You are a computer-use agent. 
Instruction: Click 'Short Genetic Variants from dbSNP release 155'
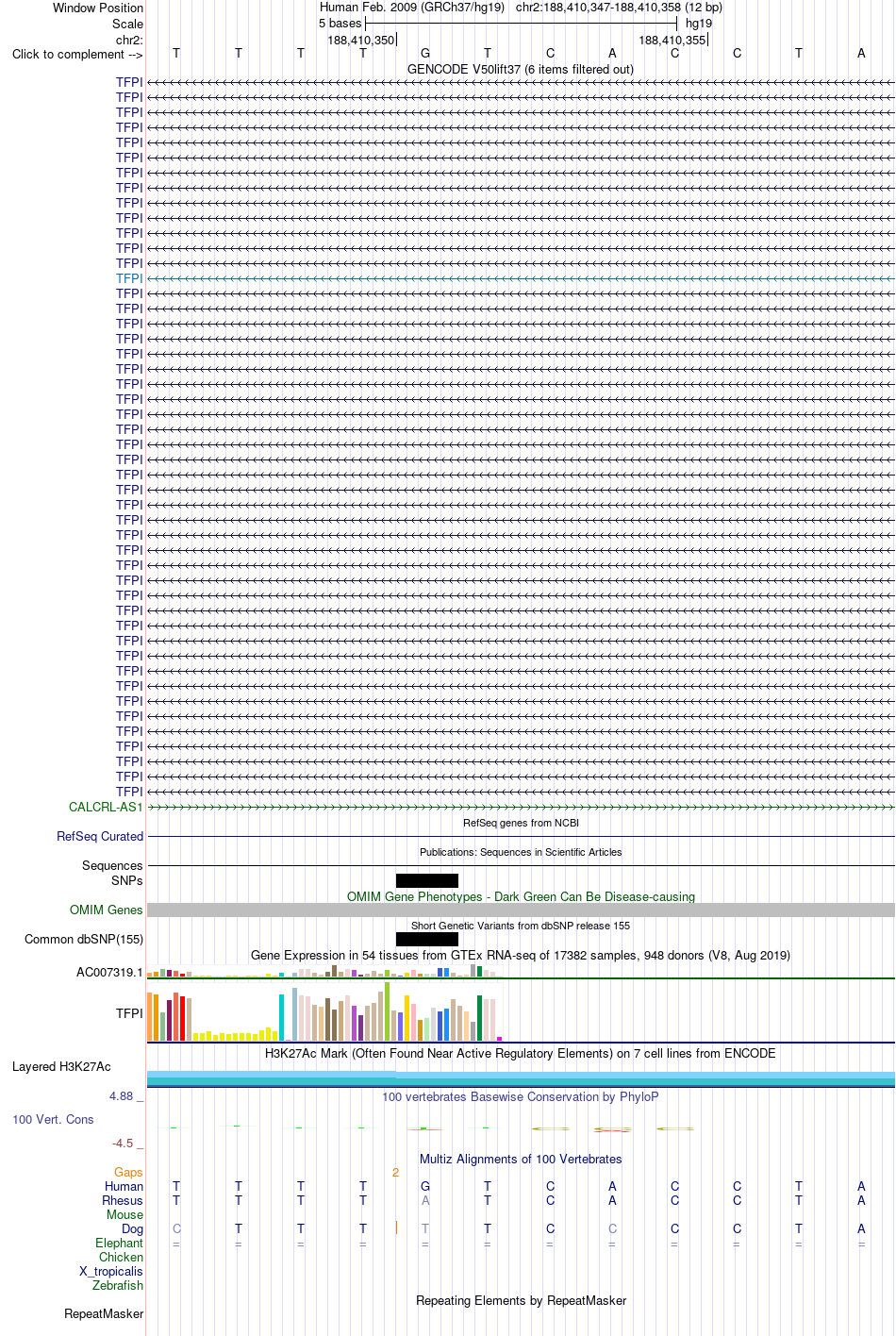click(521, 926)
